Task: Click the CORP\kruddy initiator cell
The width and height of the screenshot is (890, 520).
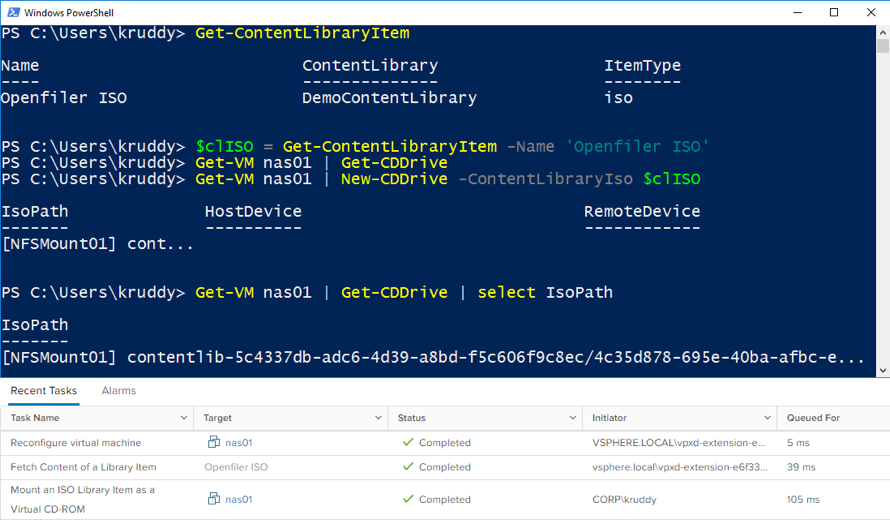Action: point(624,499)
